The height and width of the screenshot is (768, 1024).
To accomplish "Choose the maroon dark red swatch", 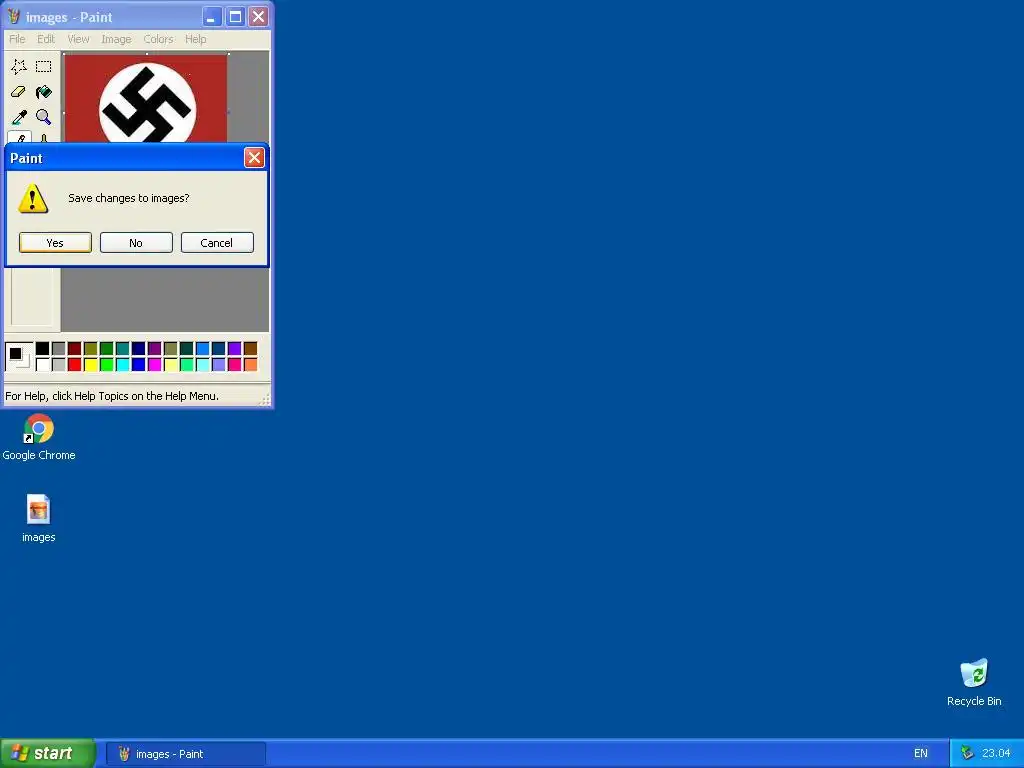I will coord(74,349).
